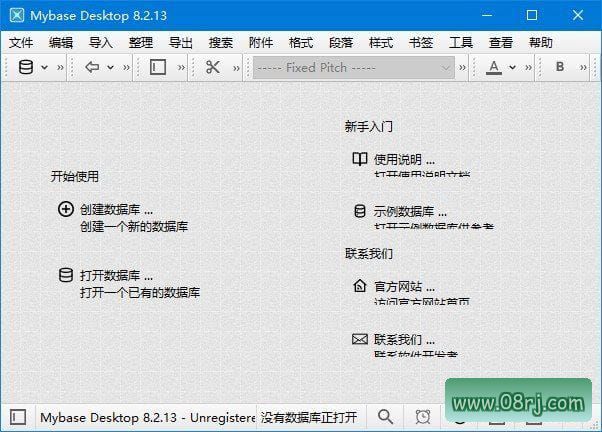Open the 使用说明 ... link

404,159
